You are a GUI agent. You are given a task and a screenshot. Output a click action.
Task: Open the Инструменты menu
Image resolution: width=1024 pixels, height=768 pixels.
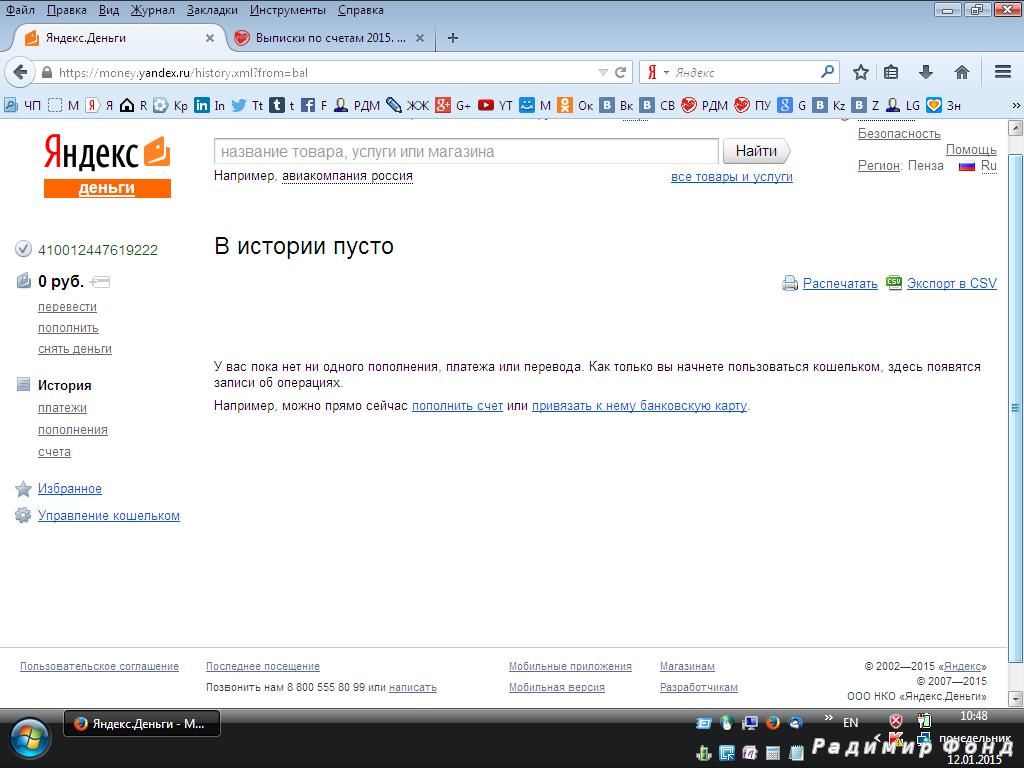(288, 10)
